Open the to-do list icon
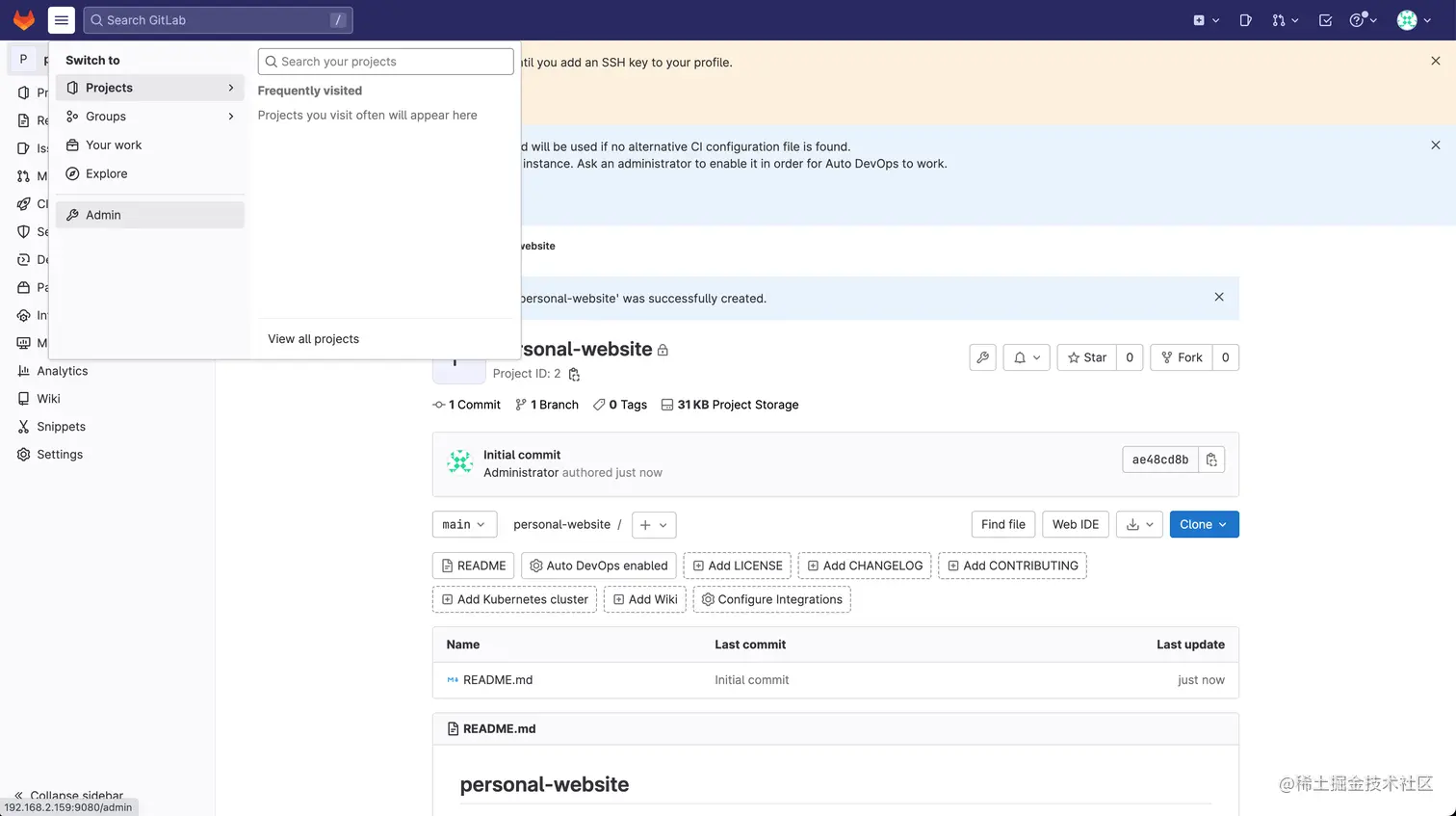The width and height of the screenshot is (1456, 816). [x=1325, y=20]
